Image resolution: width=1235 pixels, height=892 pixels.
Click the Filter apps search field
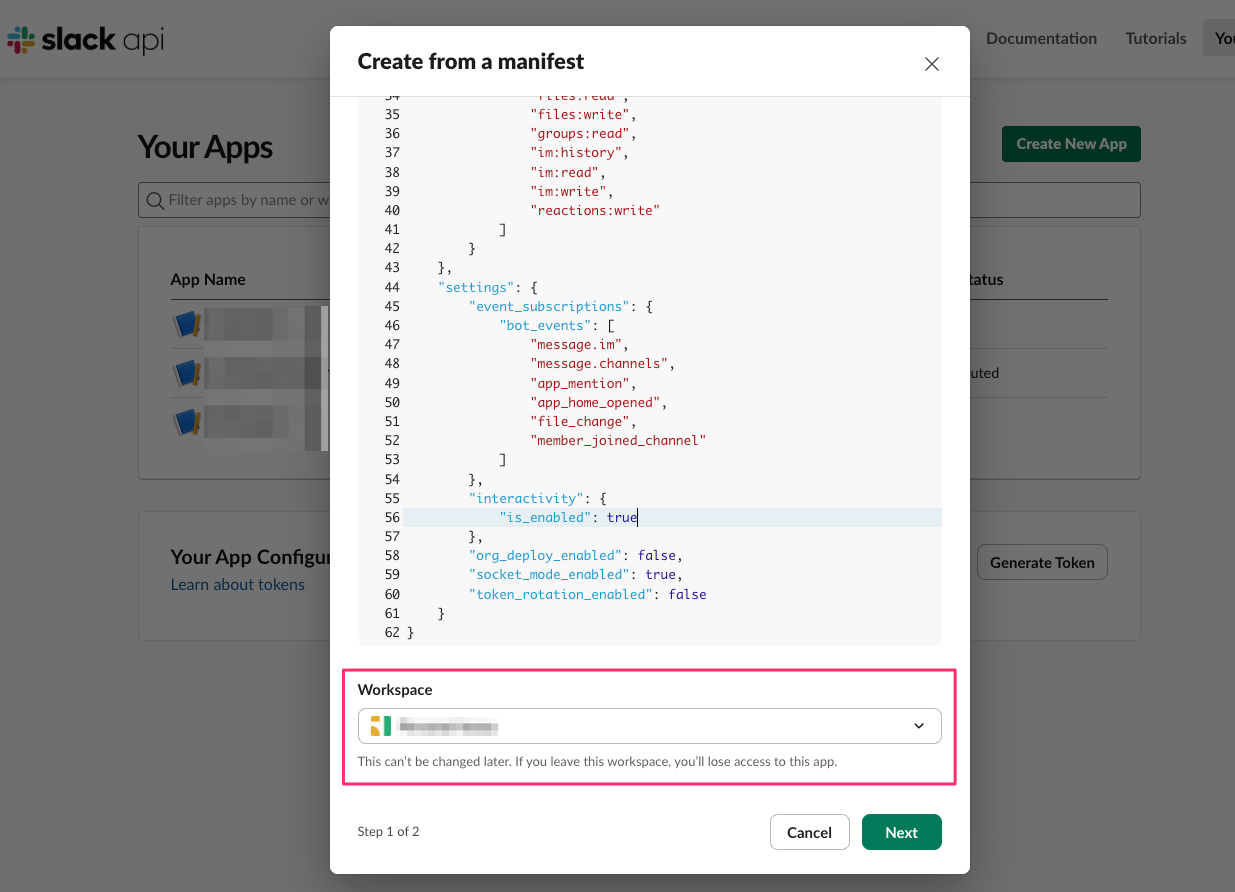pos(639,200)
